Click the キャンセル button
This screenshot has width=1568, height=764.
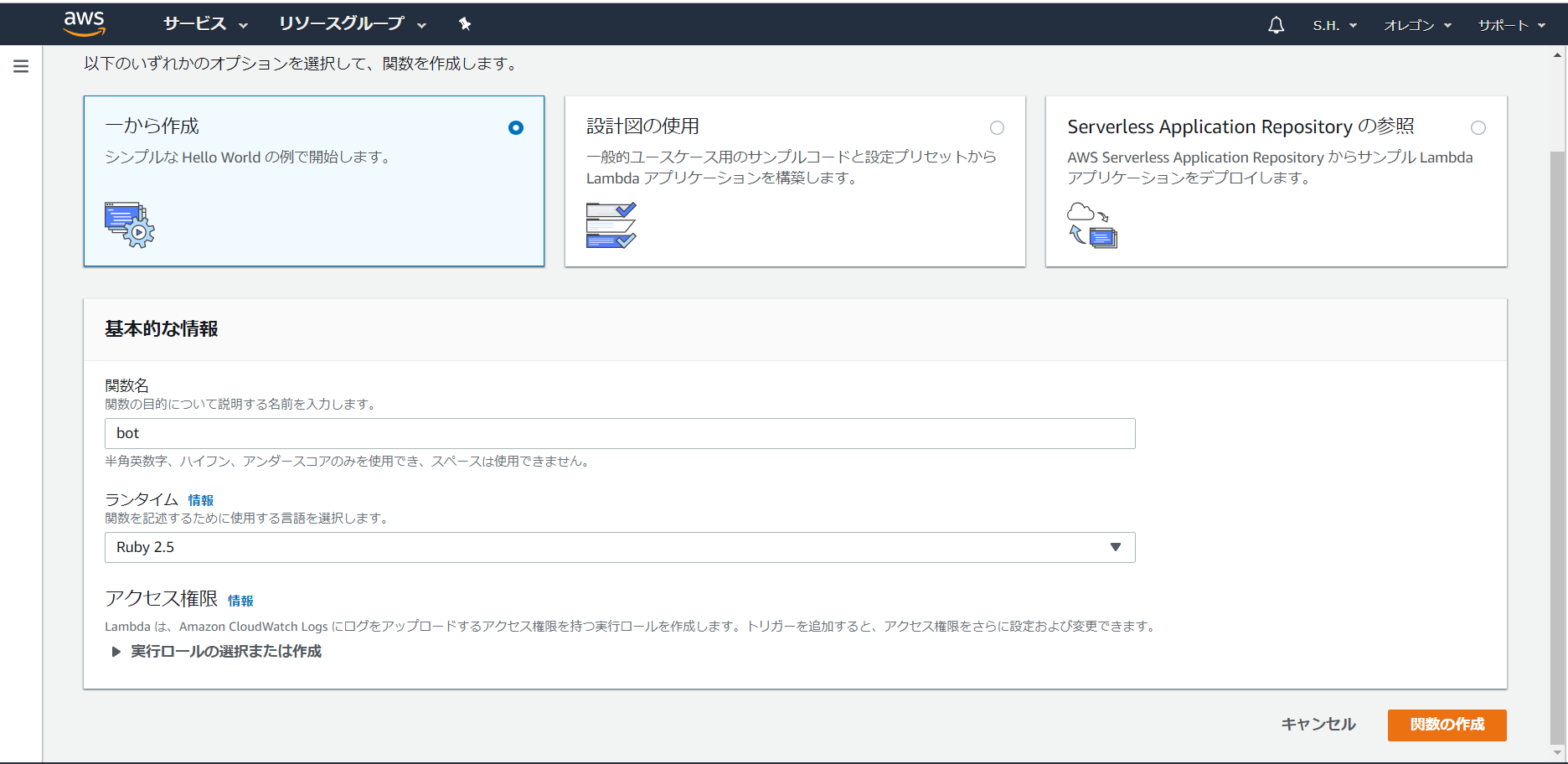1318,725
